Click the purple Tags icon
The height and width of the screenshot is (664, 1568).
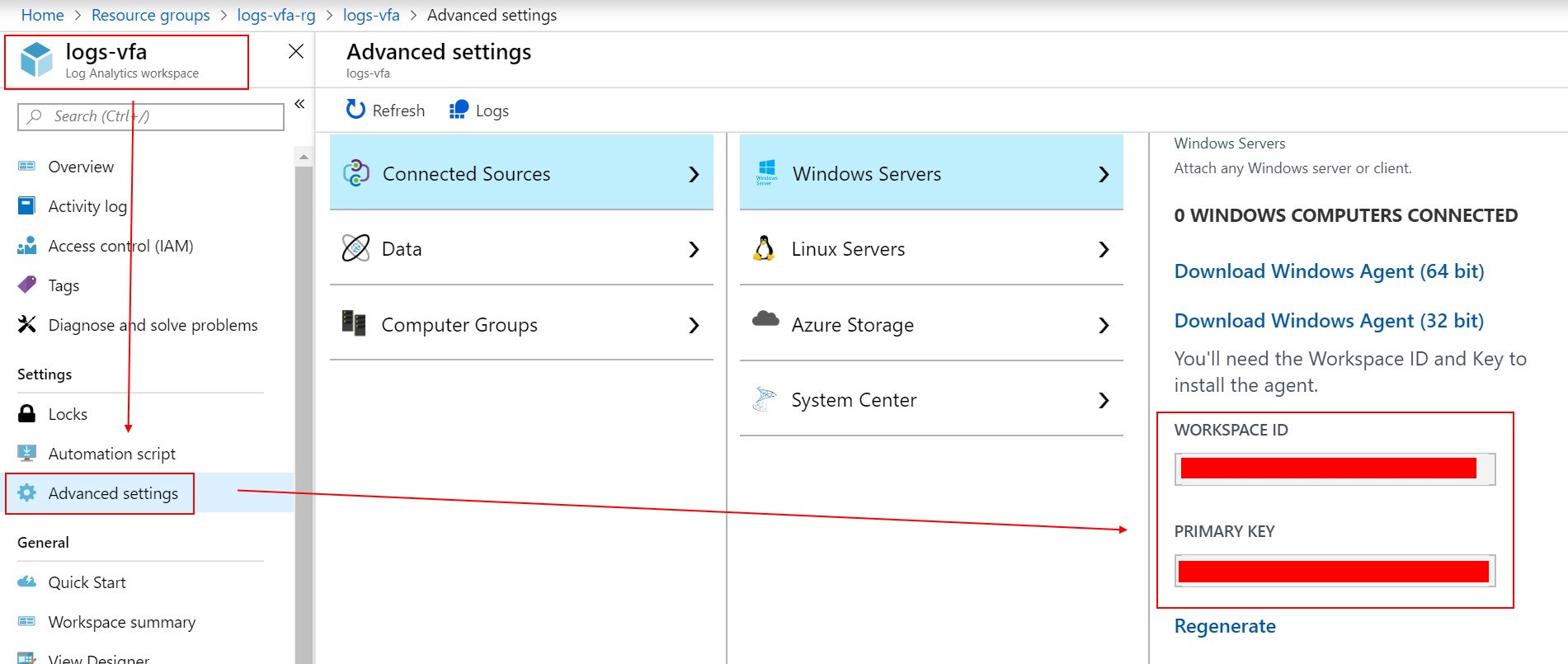click(x=27, y=285)
